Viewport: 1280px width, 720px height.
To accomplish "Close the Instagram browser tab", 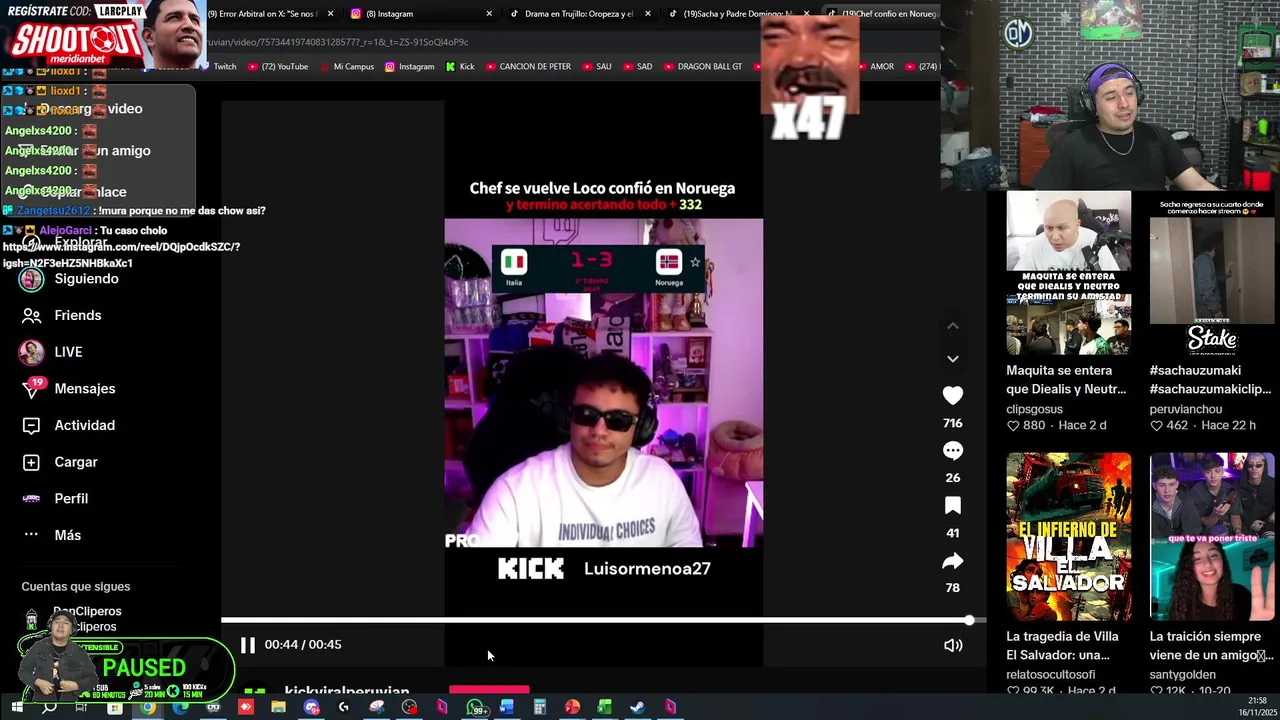I will 489,14.
